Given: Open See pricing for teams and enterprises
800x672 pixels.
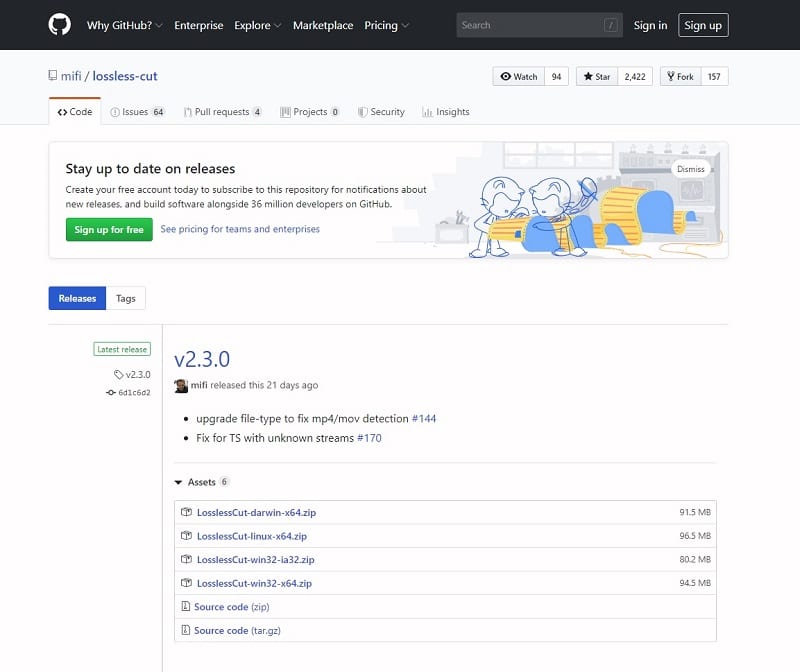Looking at the screenshot, I should [240, 229].
